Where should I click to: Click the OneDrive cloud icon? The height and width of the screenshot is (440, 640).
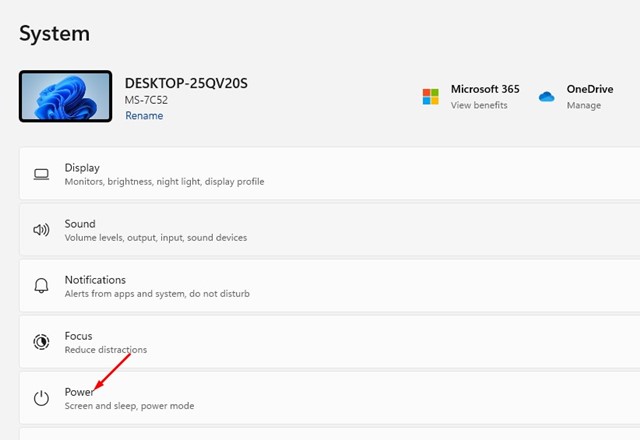click(x=546, y=96)
